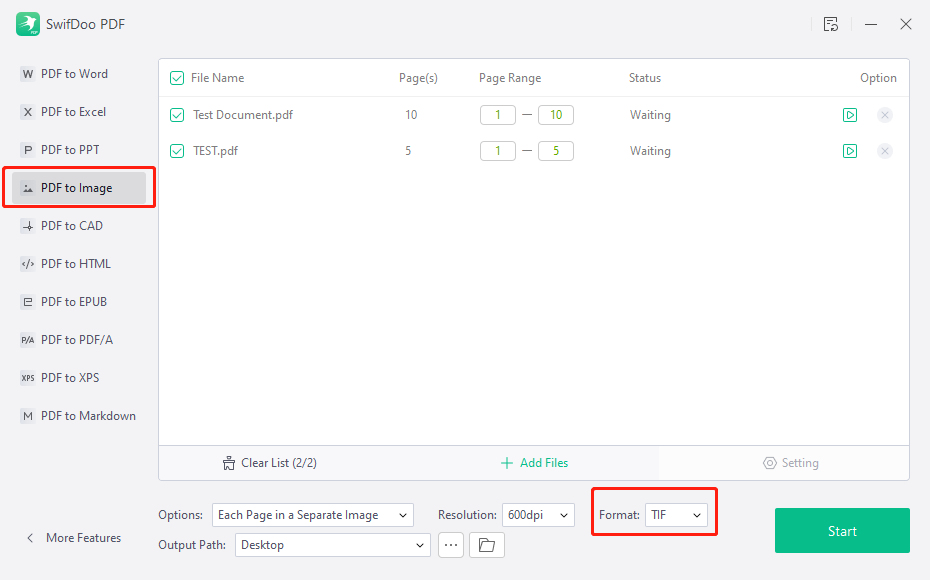The image size is (930, 580).
Task: Select PDF to Markdown in sidebar
Action: click(x=88, y=416)
